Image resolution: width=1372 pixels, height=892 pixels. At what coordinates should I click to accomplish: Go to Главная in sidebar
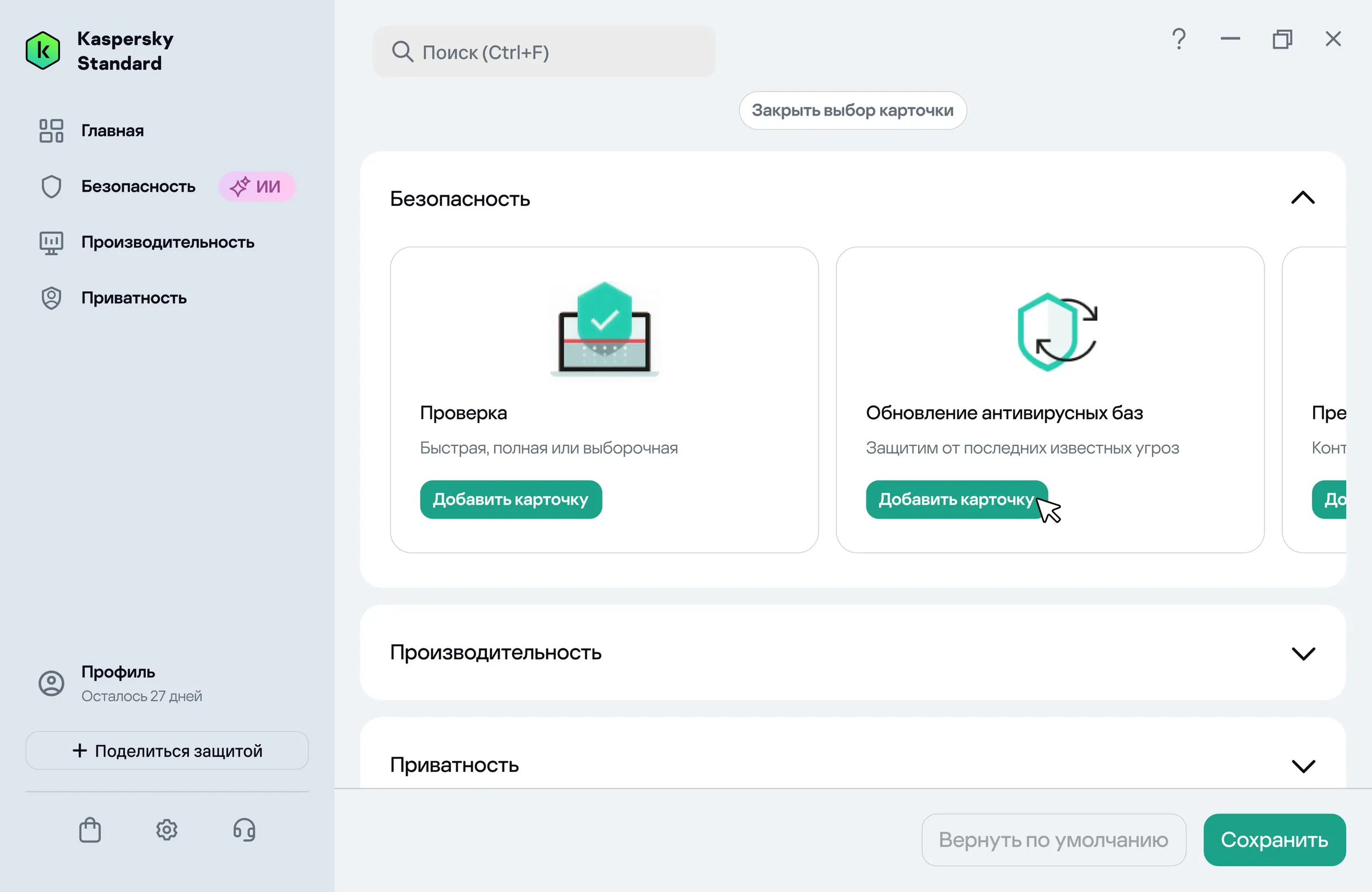113,131
